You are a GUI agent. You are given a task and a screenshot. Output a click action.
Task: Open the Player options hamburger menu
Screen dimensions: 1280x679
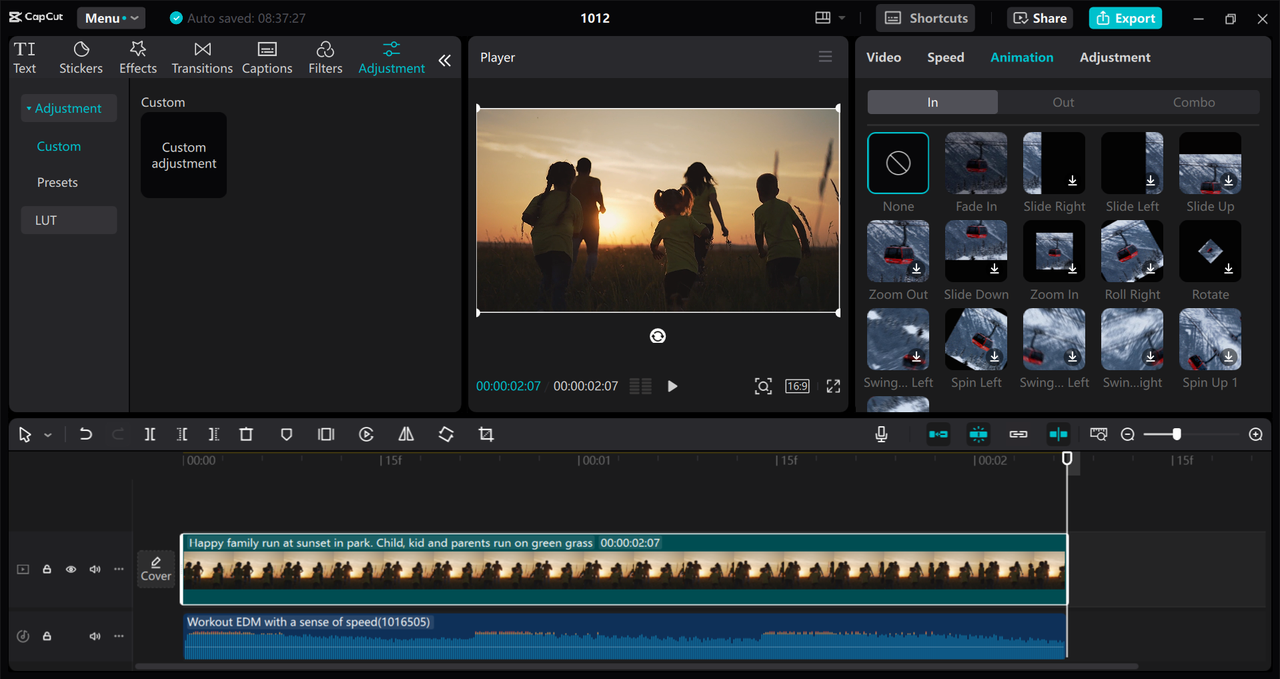(825, 57)
